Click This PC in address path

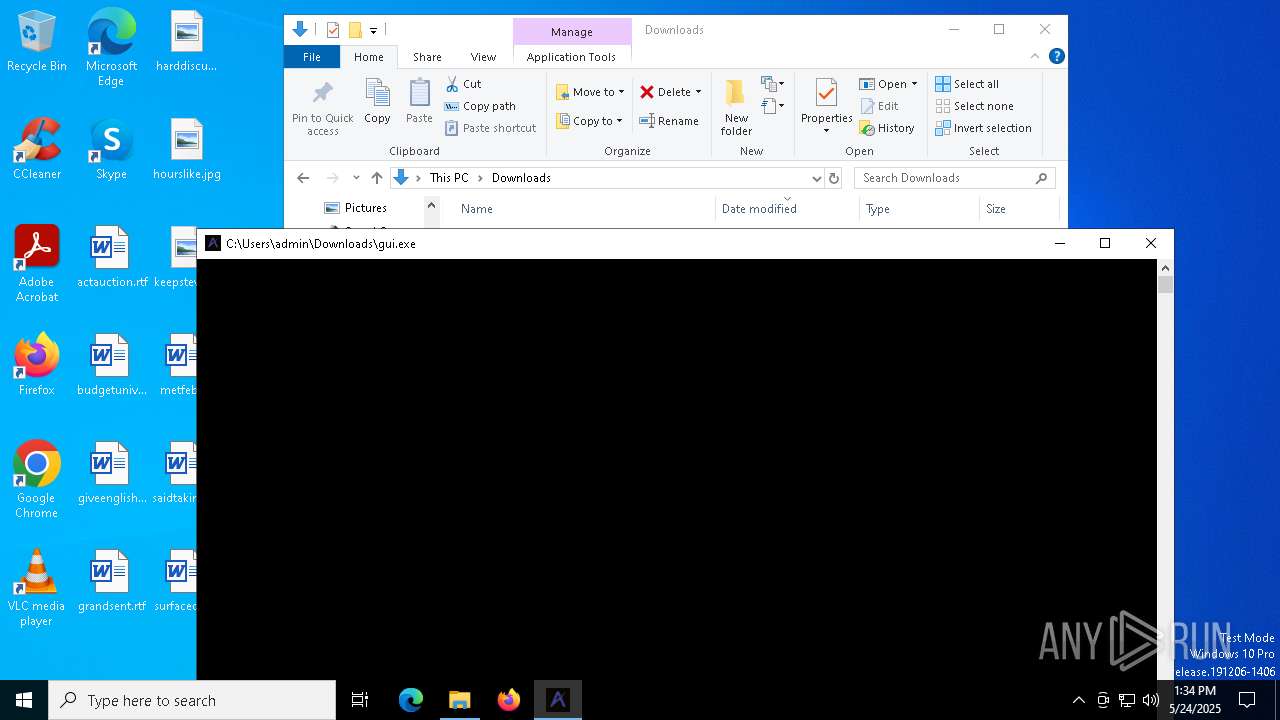449,178
